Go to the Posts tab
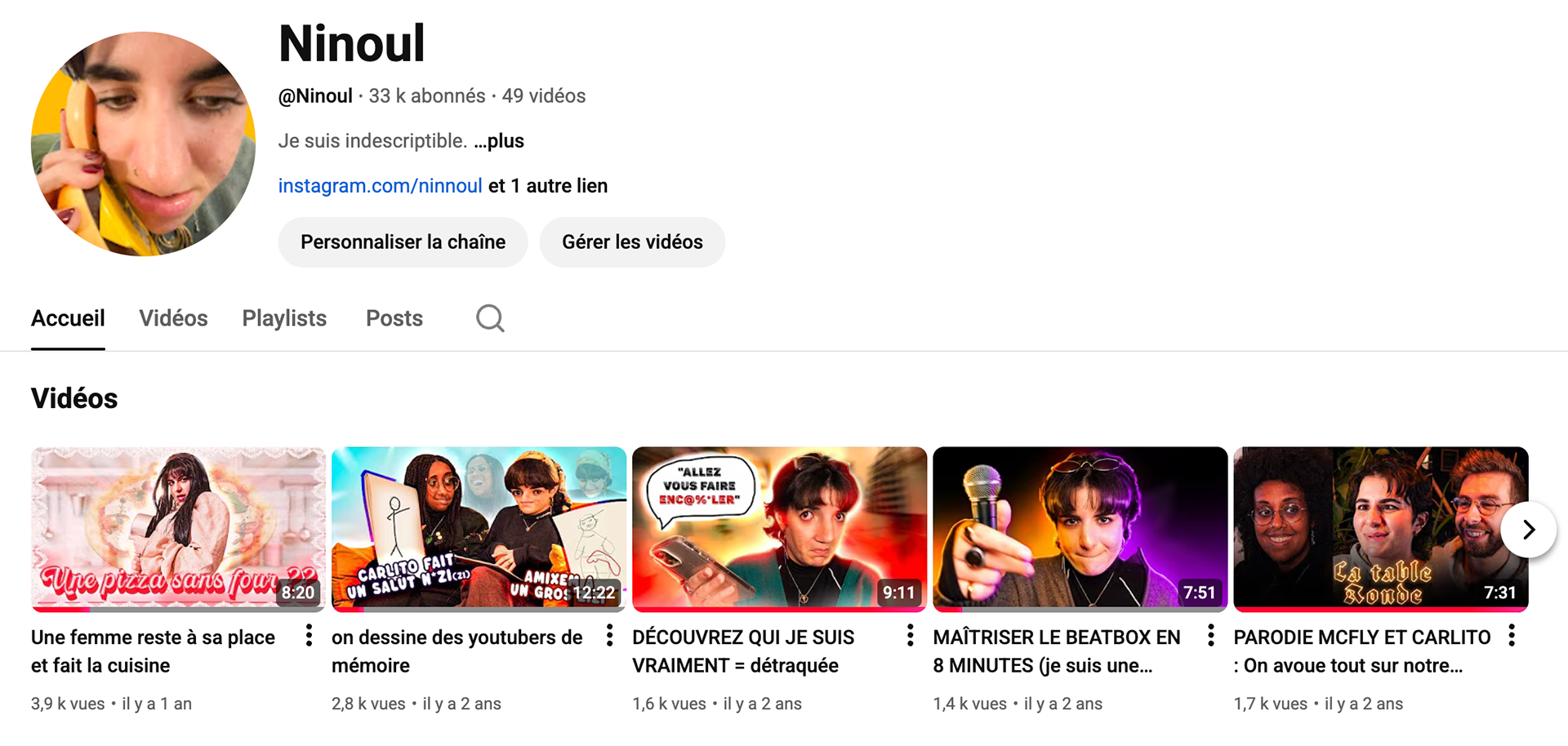Screen dimensions: 1568x746 coord(394,318)
